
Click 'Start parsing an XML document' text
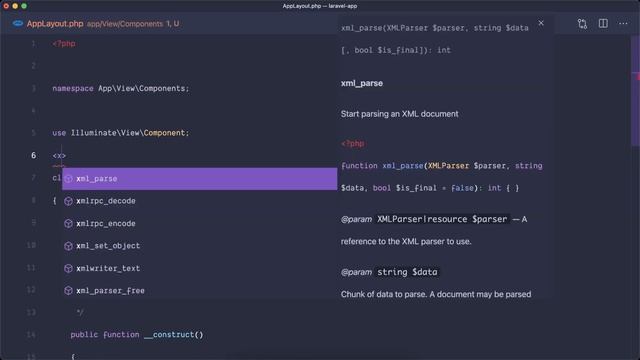tap(400, 114)
